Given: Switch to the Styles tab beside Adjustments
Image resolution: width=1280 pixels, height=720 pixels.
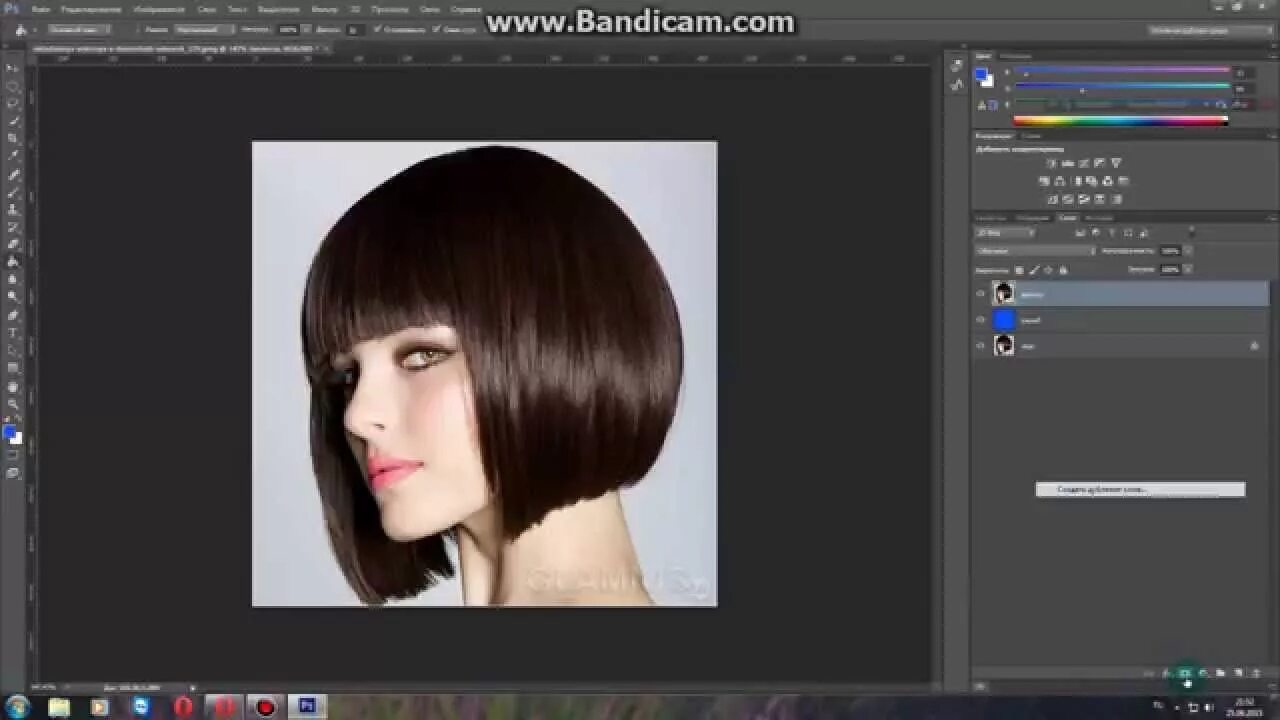Looking at the screenshot, I should (1031, 136).
